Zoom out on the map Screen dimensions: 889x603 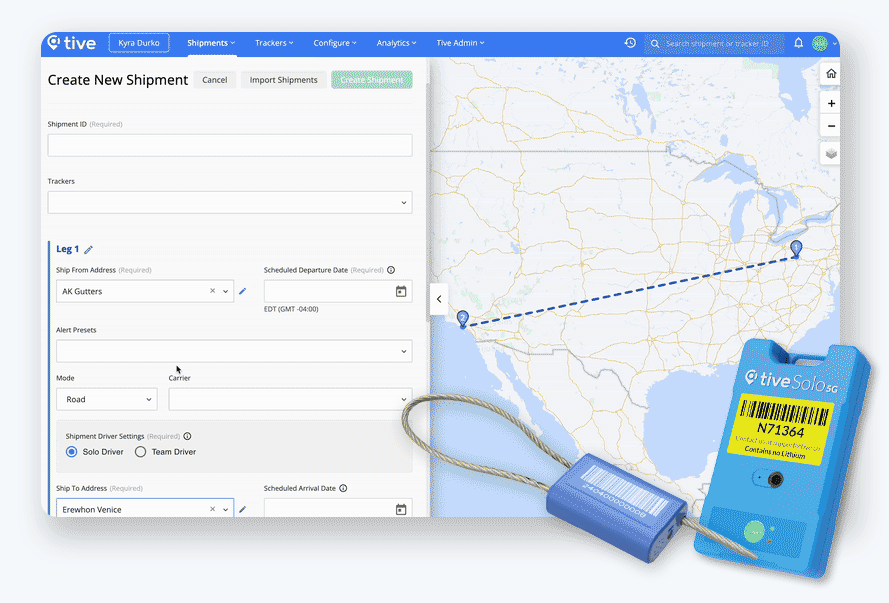pos(831,126)
